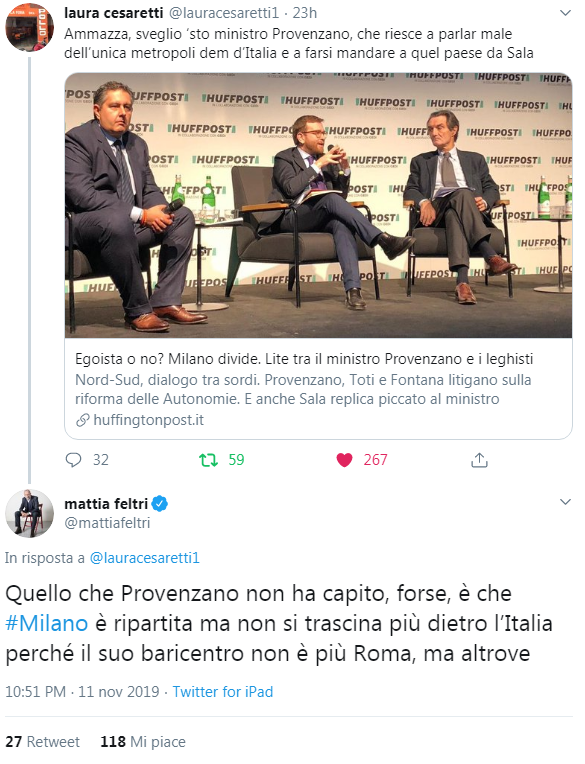Open the article headline Egoista o no?

[x=304, y=359]
